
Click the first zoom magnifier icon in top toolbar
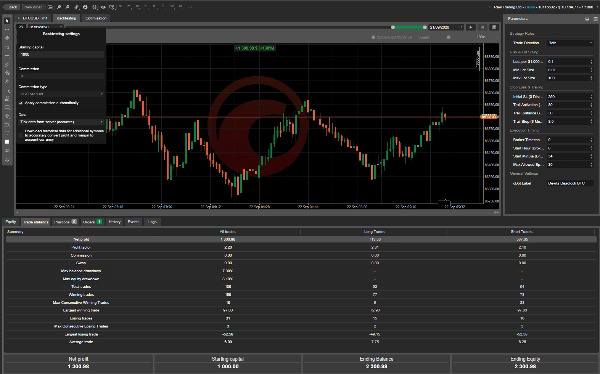pos(59,7)
